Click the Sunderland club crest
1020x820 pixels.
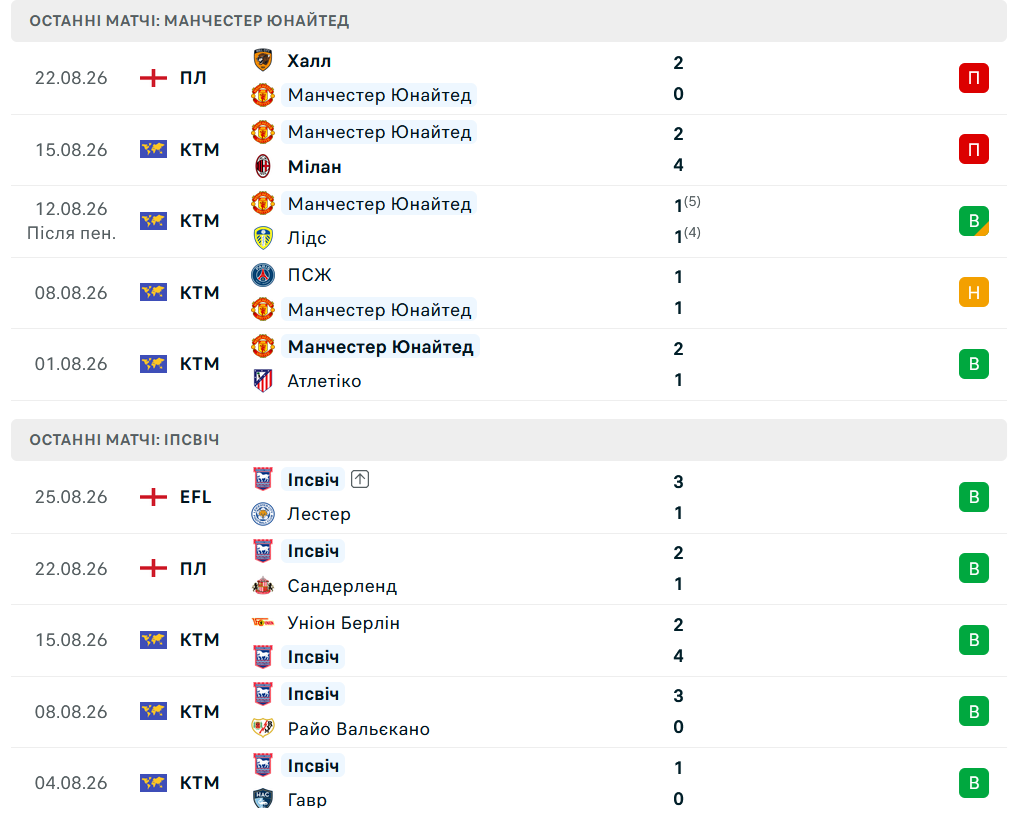[x=263, y=586]
